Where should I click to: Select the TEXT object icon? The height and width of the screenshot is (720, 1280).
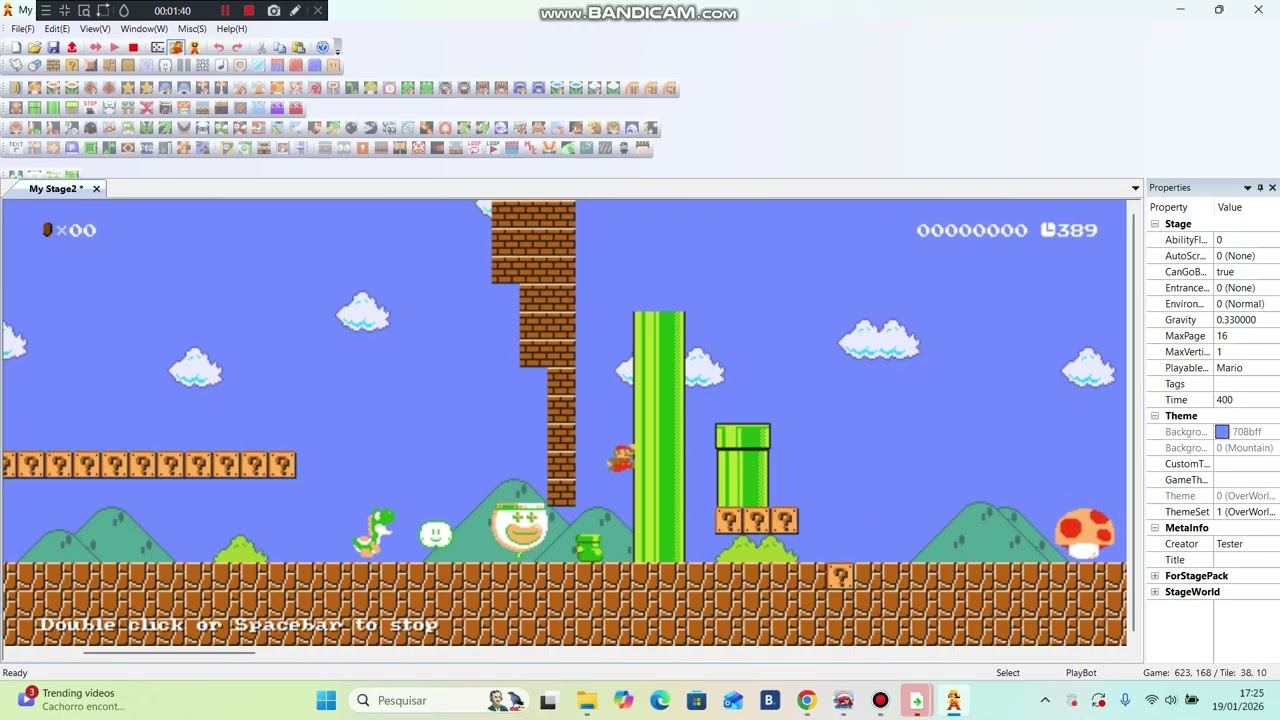click(x=16, y=147)
